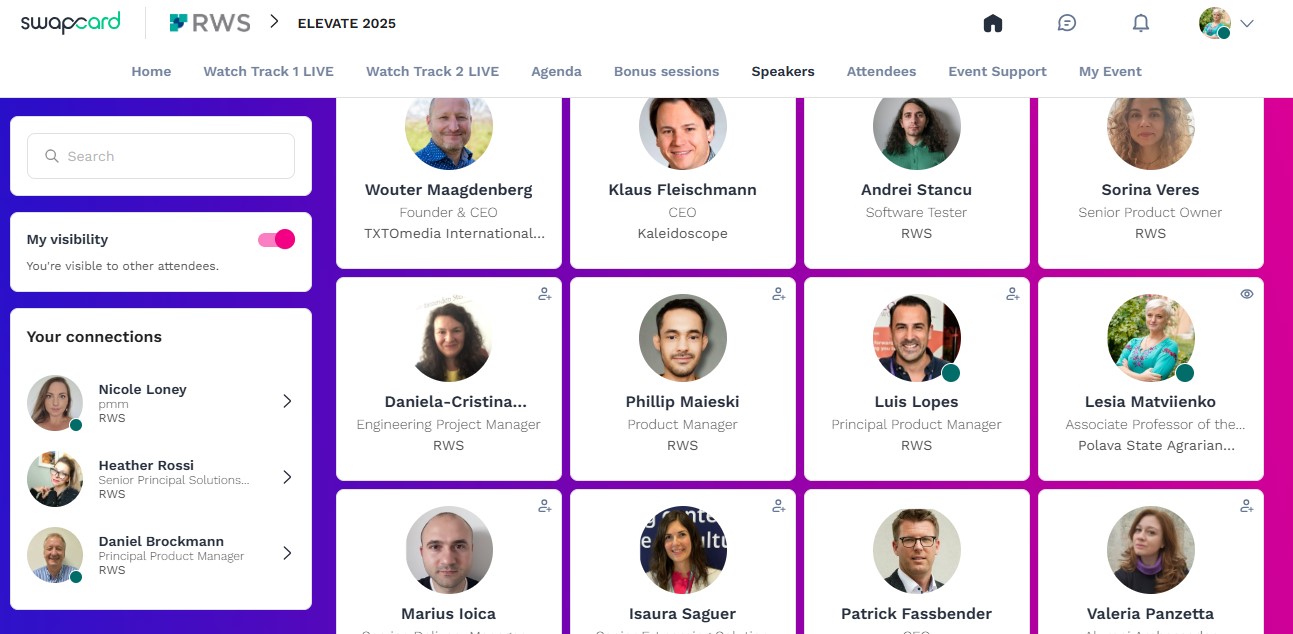Click the Swapcard logo
This screenshot has width=1293, height=634.
(x=71, y=23)
